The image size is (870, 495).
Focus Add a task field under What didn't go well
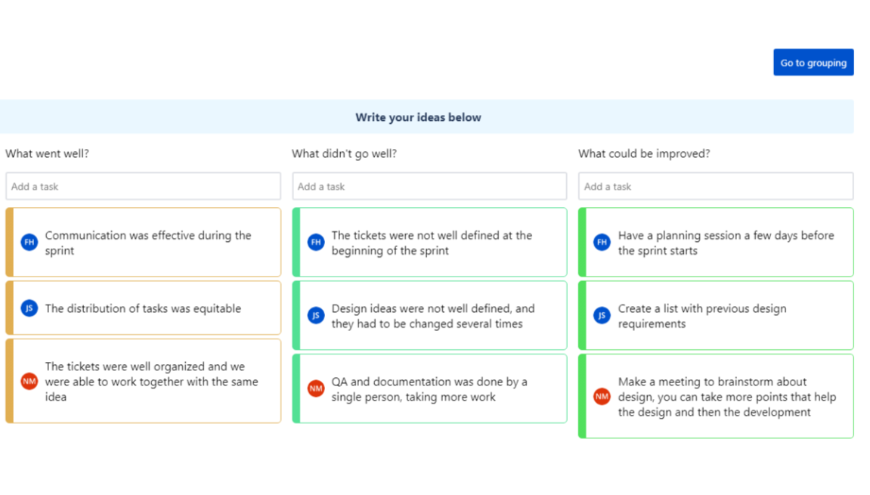[429, 186]
